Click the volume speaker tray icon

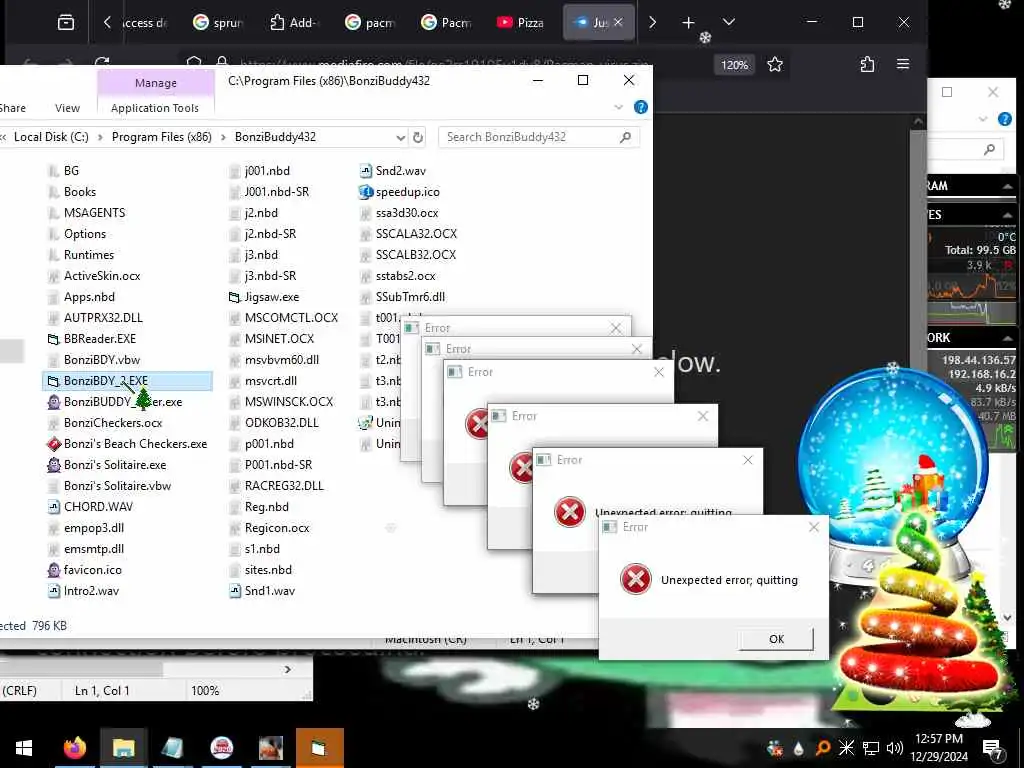(895, 748)
